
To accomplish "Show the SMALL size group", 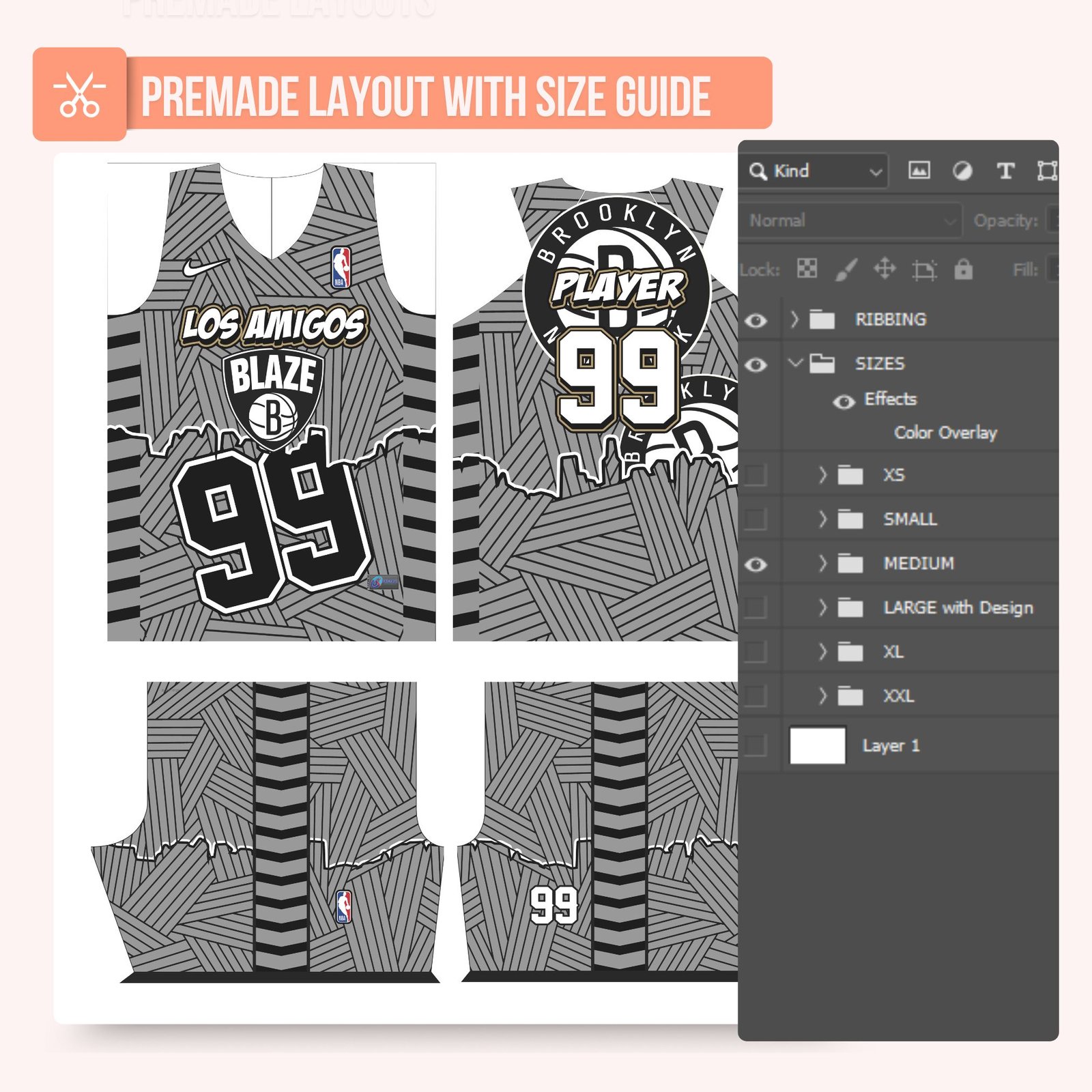I will coord(756,519).
